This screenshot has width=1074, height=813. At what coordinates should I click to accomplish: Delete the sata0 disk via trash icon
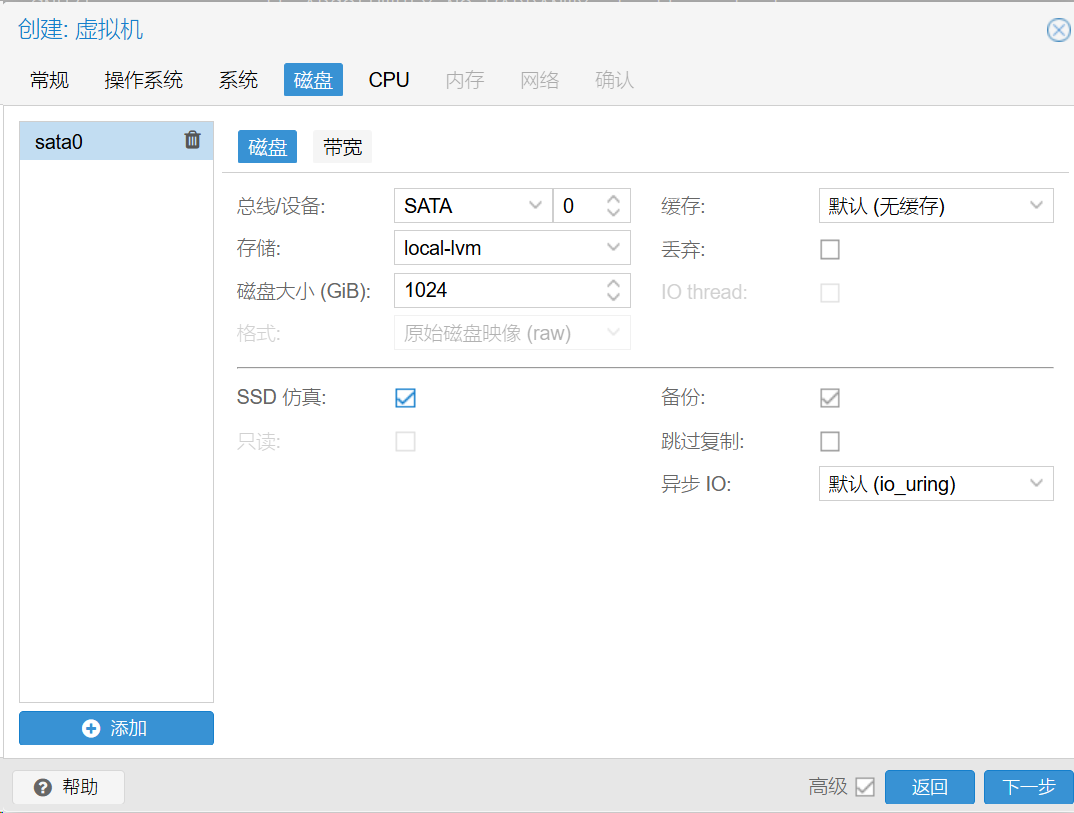pos(192,140)
